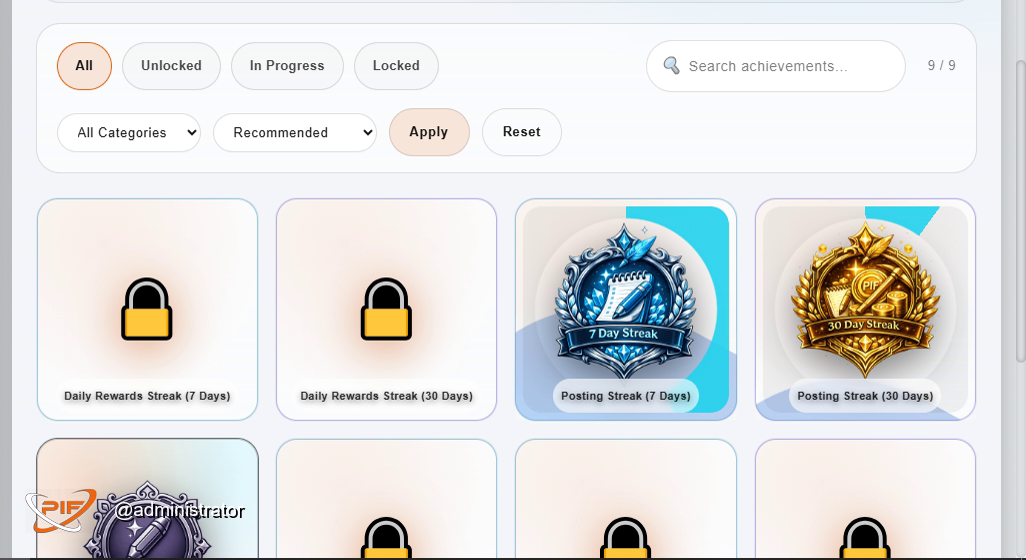1026x560 pixels.
Task: Open the All Categories dropdown
Action: 129,132
